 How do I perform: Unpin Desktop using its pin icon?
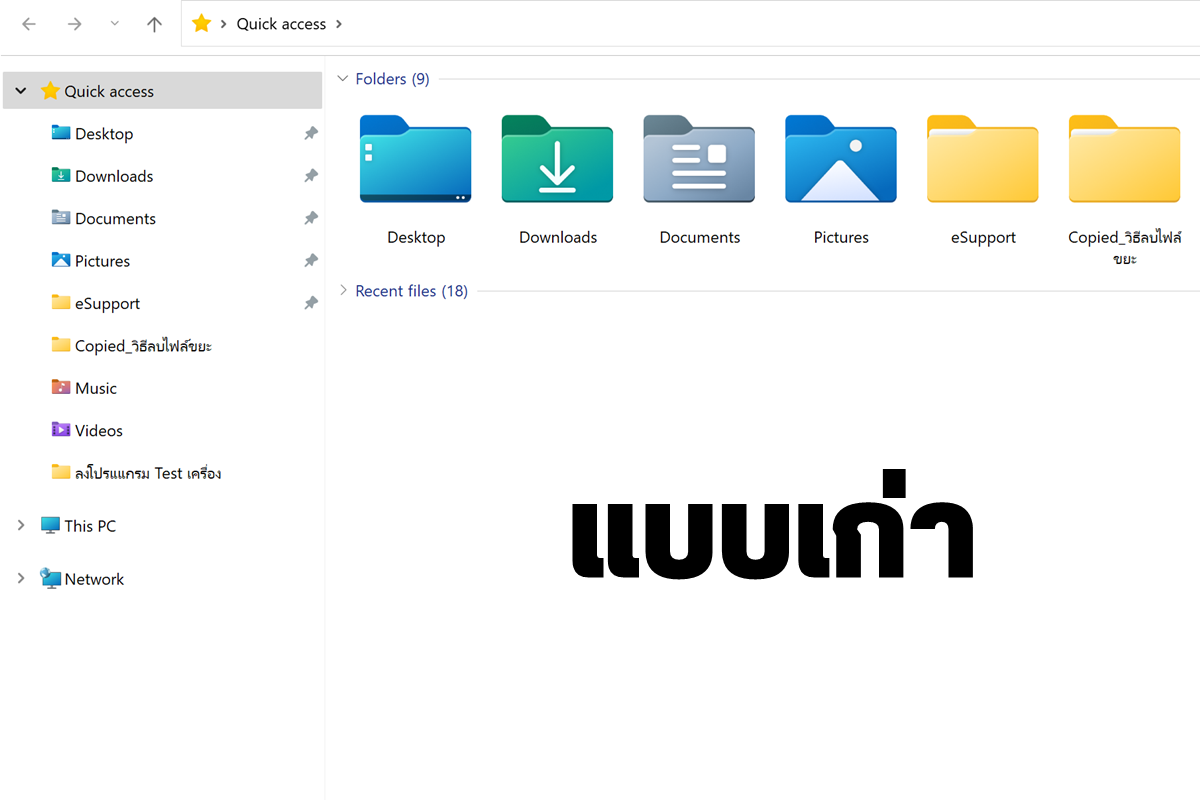(x=311, y=134)
